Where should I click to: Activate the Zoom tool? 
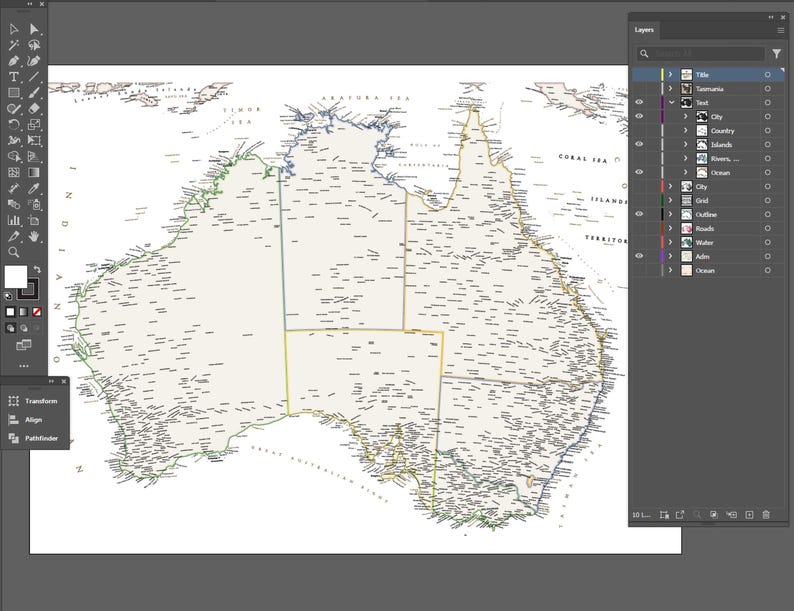14,252
